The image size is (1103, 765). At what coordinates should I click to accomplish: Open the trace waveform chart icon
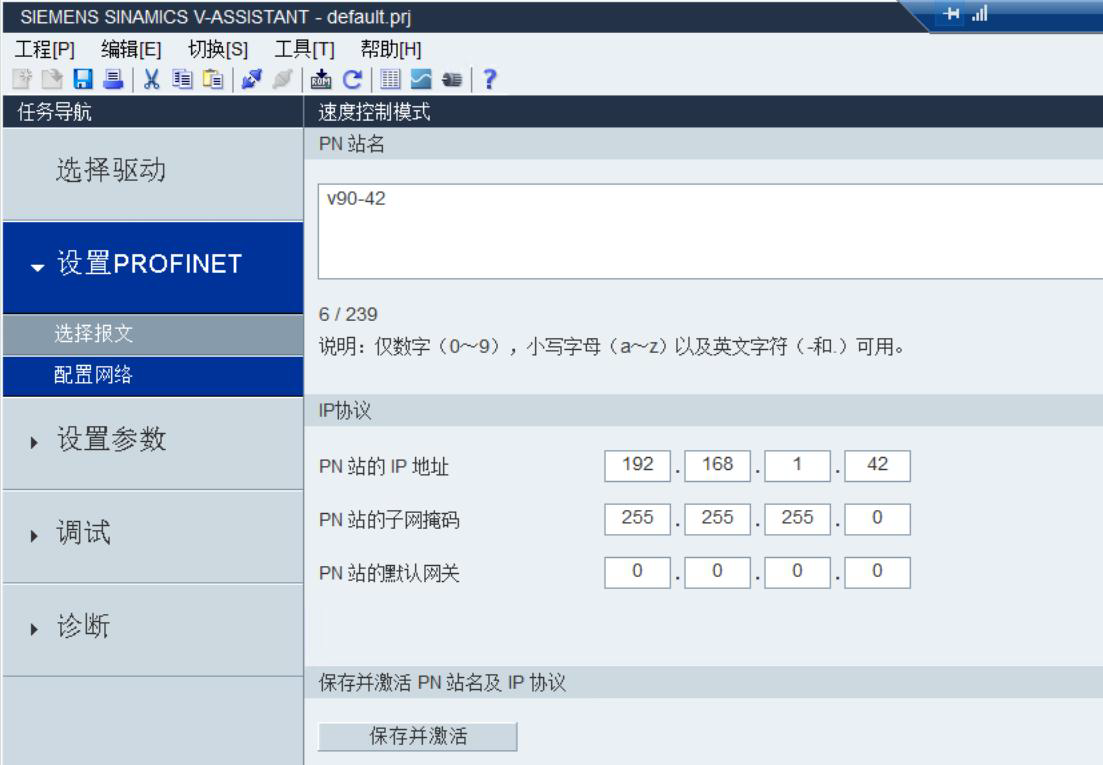421,79
